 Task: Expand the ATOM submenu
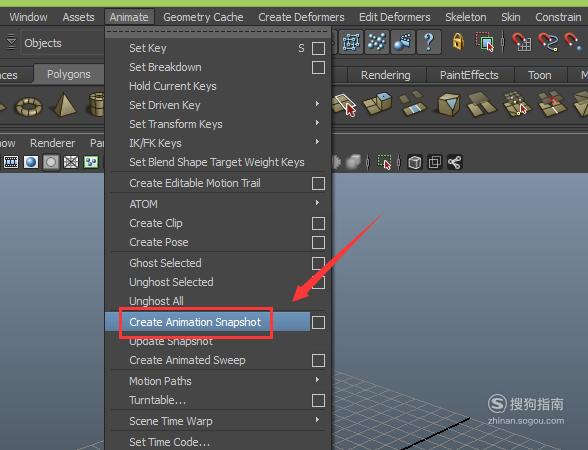317,202
